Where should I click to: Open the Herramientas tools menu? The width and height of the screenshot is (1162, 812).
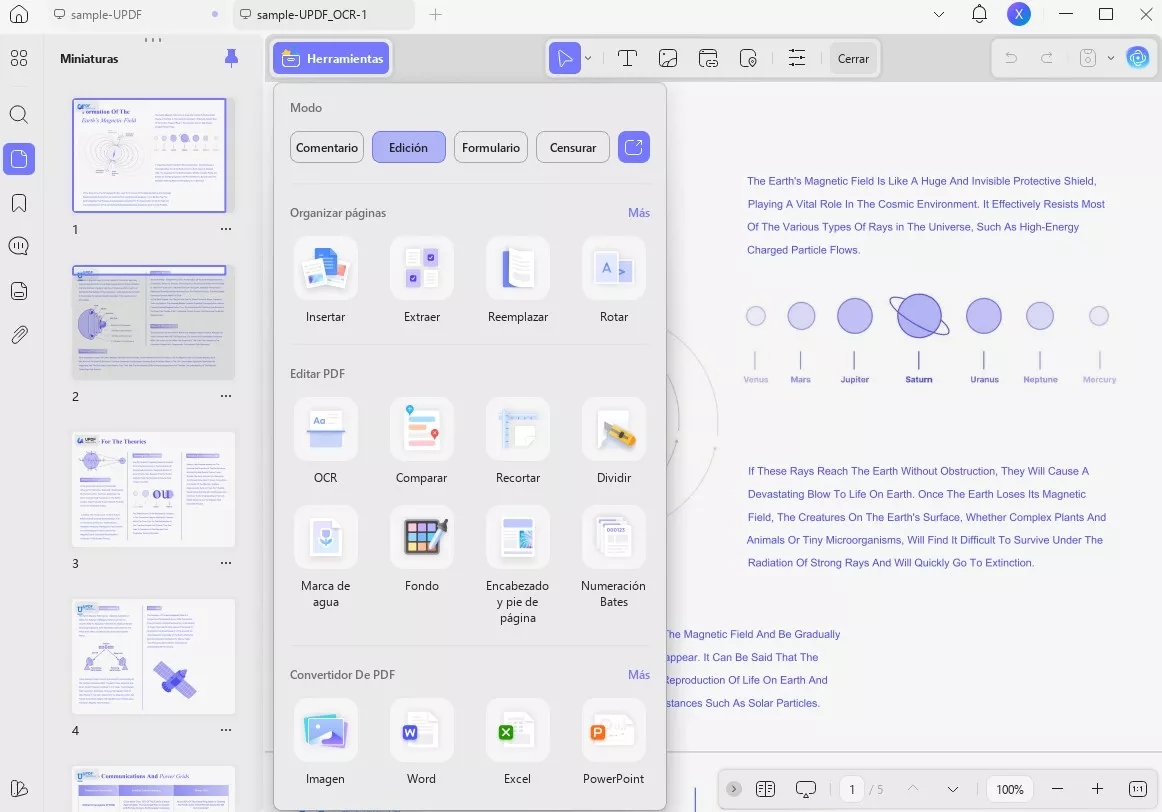[331, 59]
